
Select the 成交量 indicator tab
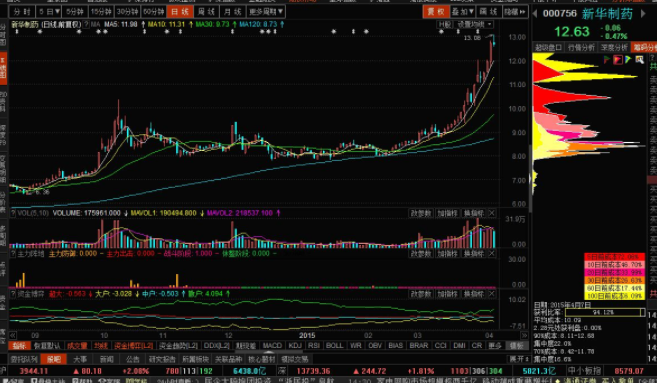(78, 346)
